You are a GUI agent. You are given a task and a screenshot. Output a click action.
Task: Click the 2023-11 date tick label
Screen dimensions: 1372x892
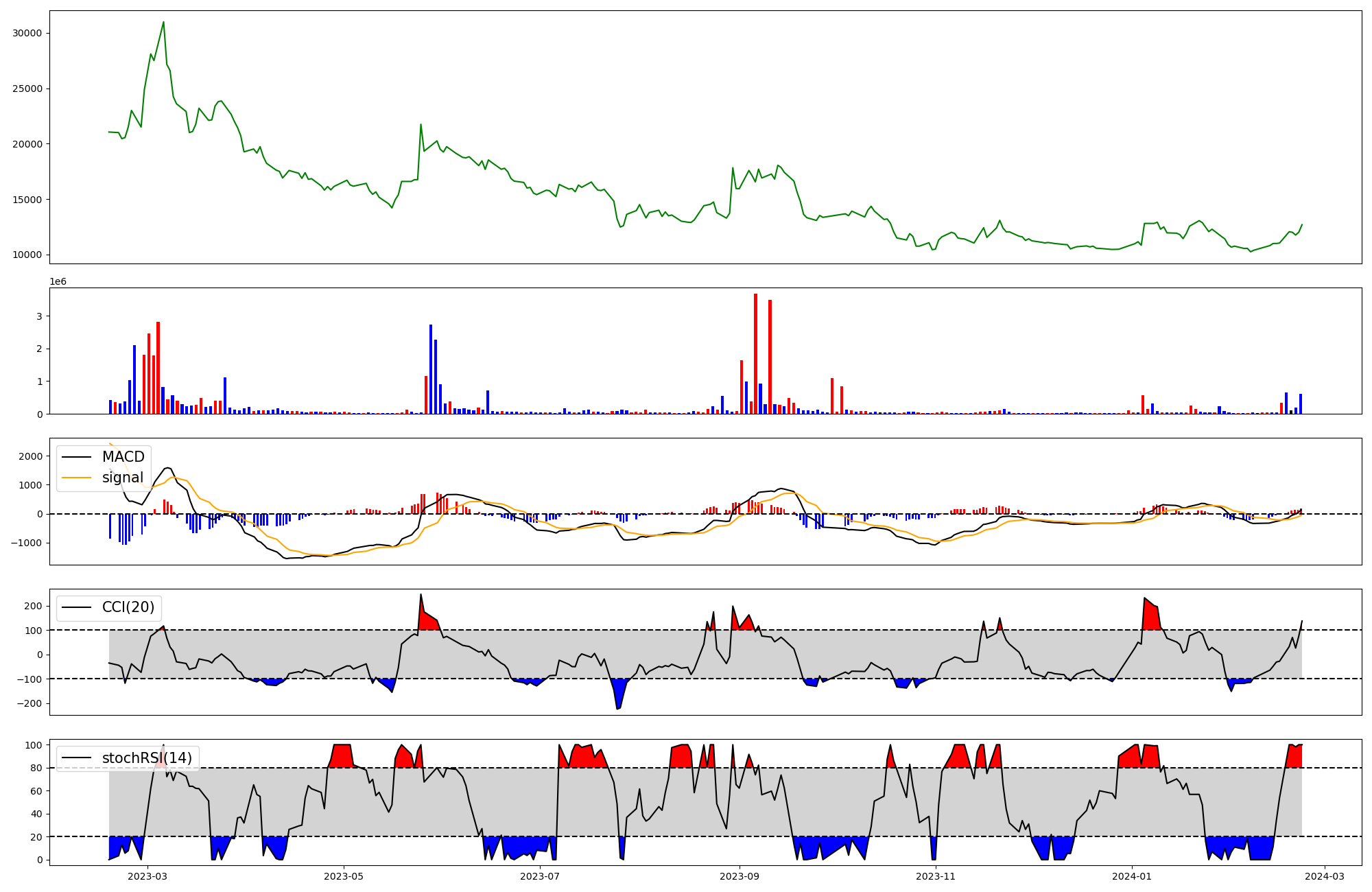pyautogui.click(x=936, y=876)
